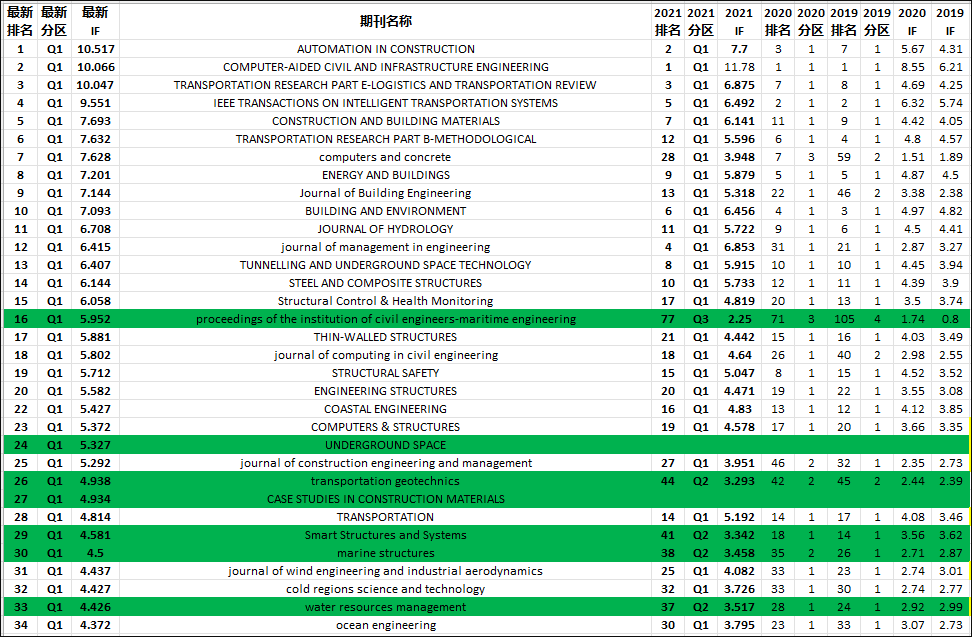This screenshot has height=637, width=972.
Task: Select CONSTRUCTION AND BUILDING MATERIALS cell
Action: (x=386, y=121)
